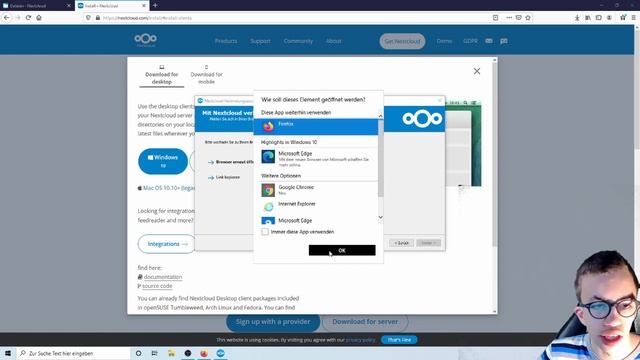
Task: Click the Windows download button
Action: click(163, 161)
